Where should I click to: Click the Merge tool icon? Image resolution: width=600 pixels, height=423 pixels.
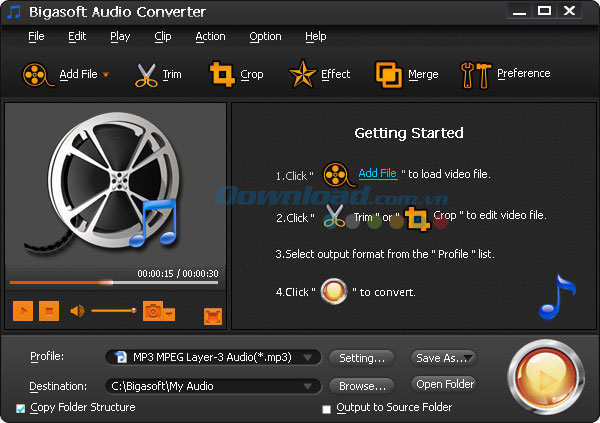pos(388,74)
